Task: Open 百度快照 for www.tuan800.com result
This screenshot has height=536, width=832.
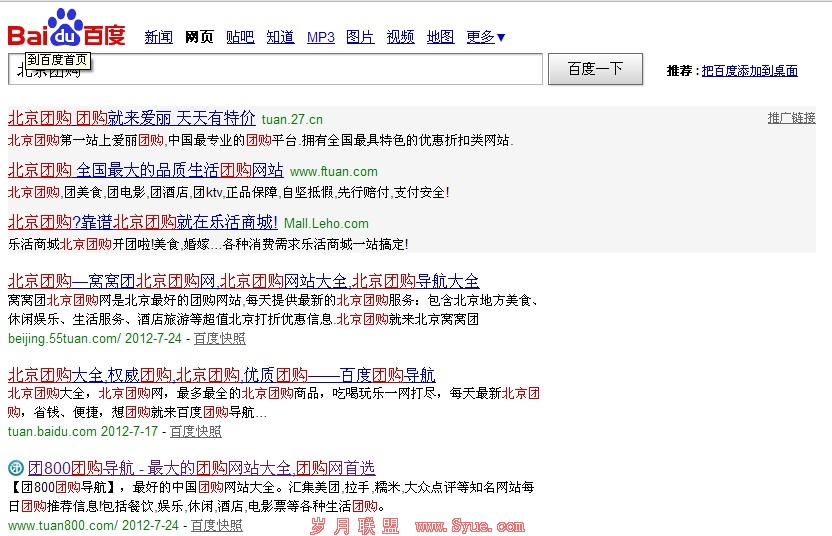Action: [x=216, y=525]
